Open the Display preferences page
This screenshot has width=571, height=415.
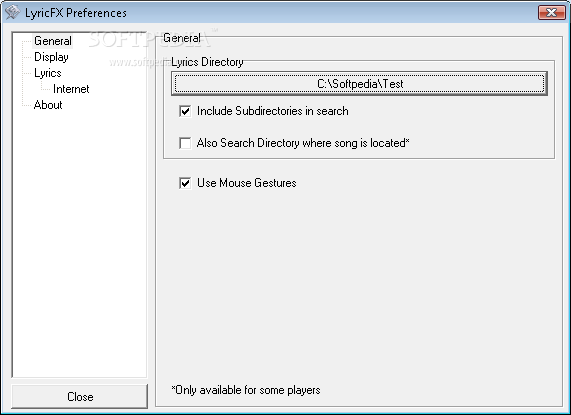point(51,57)
